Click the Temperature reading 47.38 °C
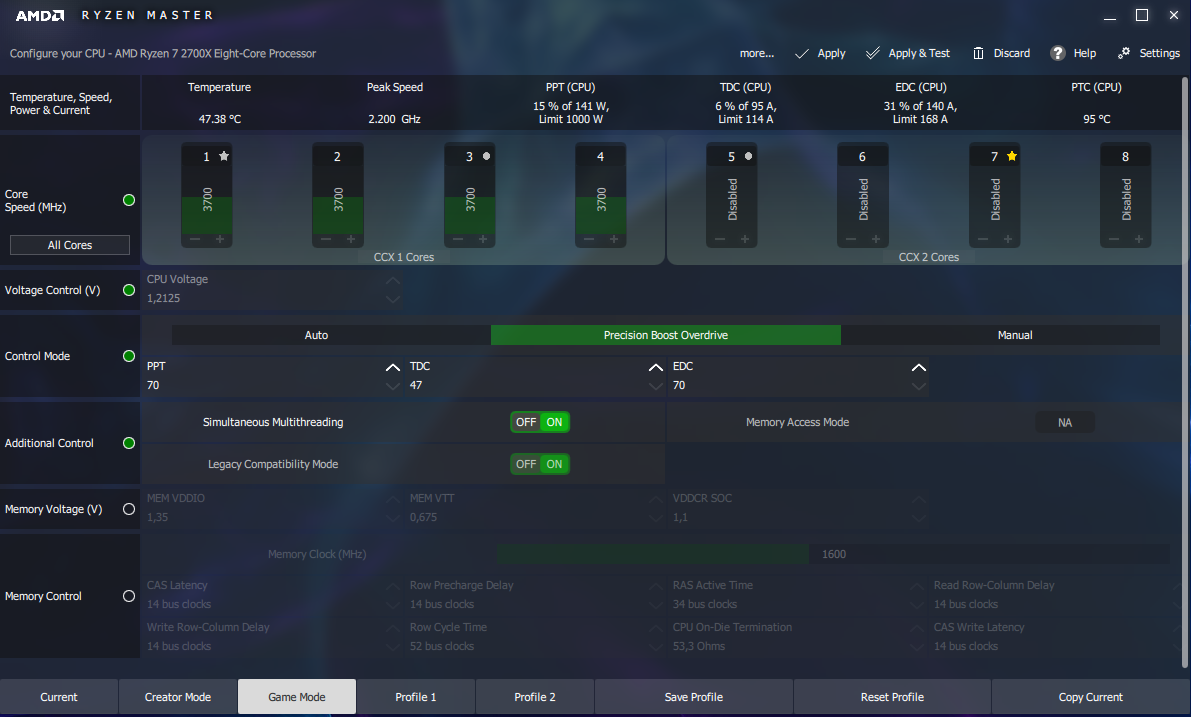 pos(220,118)
